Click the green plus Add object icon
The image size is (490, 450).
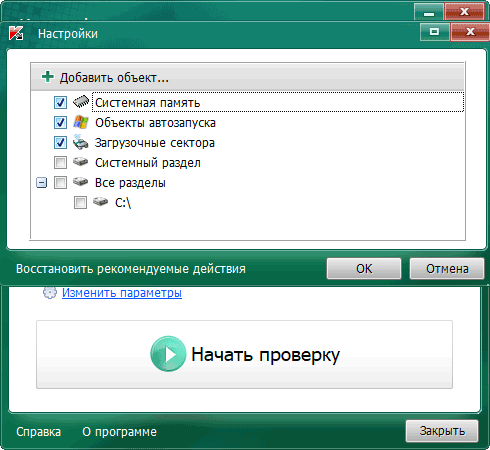[x=48, y=77]
